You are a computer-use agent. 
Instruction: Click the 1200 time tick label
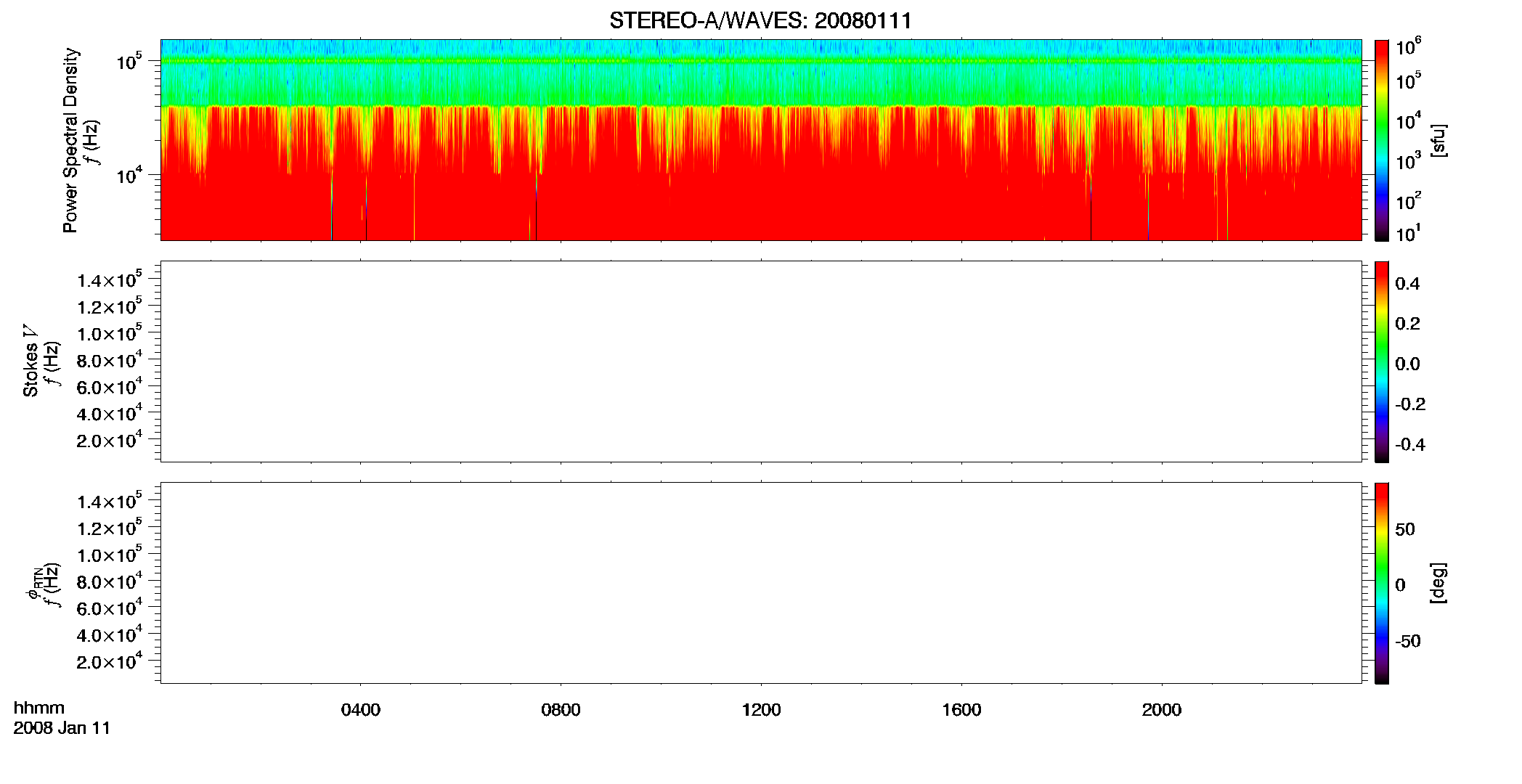pos(761,710)
